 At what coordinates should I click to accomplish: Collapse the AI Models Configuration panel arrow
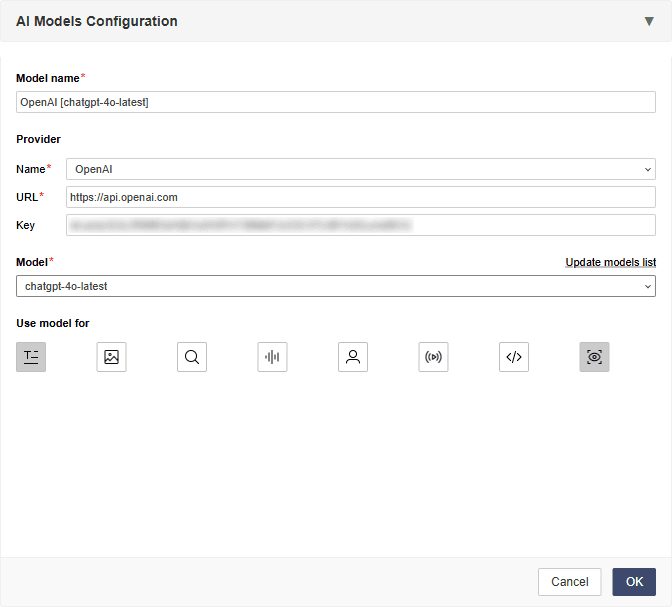(649, 21)
